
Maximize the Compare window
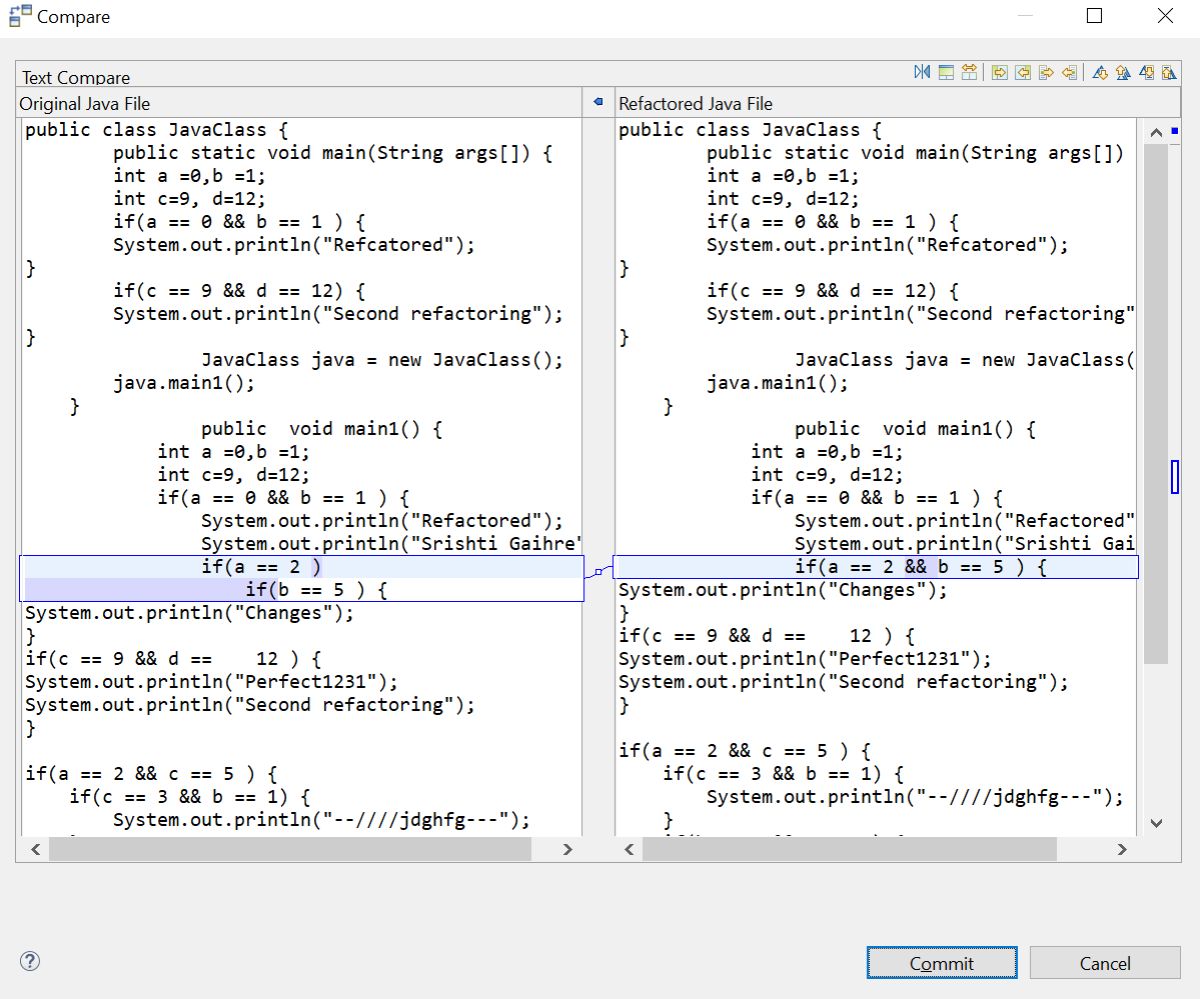click(x=1094, y=16)
